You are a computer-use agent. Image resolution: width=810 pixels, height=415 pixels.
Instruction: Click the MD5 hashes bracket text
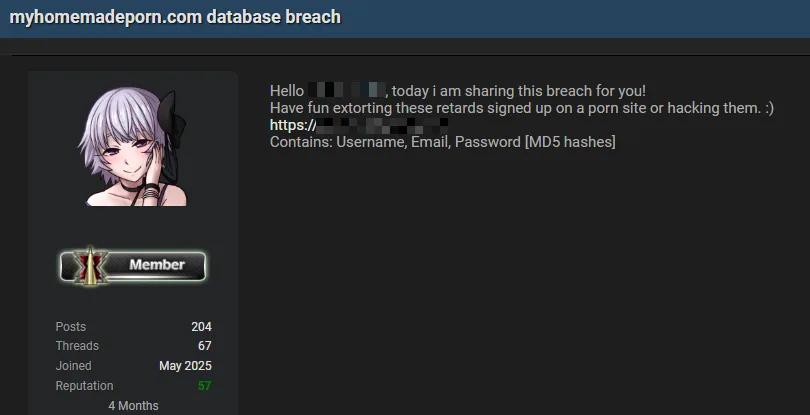click(570, 142)
